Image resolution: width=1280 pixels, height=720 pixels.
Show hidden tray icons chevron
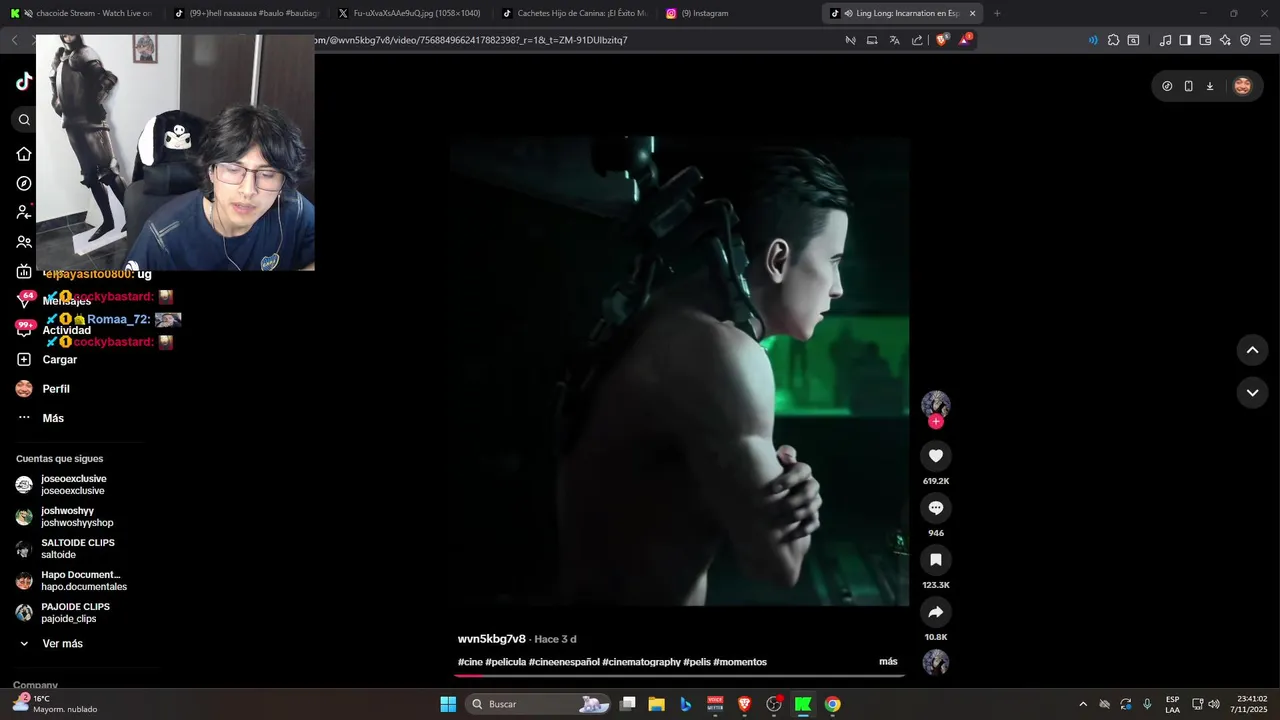point(1083,704)
